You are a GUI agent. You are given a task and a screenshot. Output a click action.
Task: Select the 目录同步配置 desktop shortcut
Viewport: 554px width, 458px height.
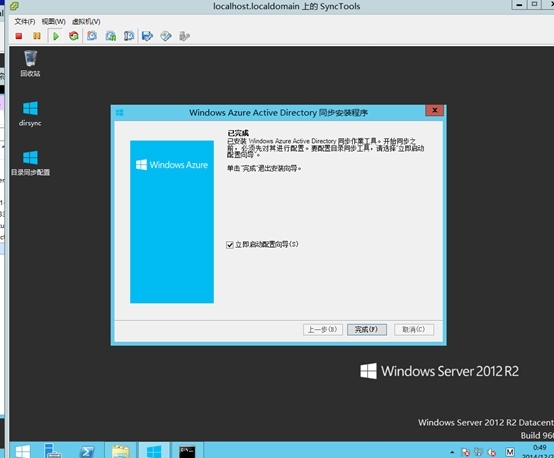[x=30, y=163]
